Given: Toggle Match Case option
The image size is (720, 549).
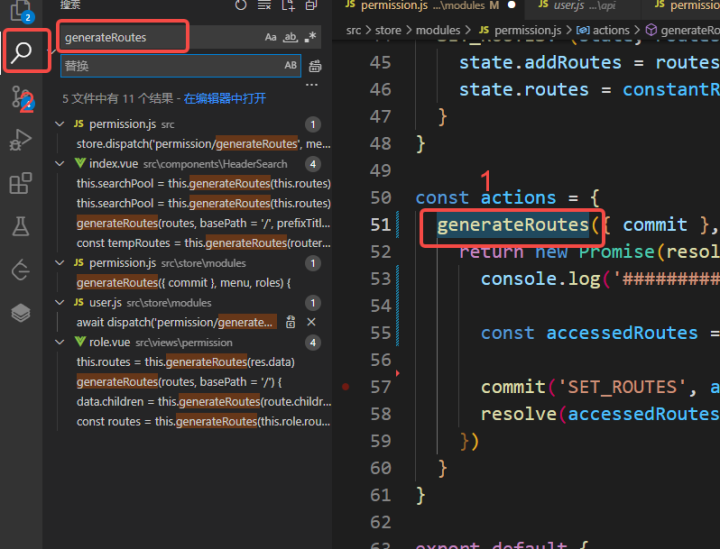Looking at the screenshot, I should tap(270, 37).
